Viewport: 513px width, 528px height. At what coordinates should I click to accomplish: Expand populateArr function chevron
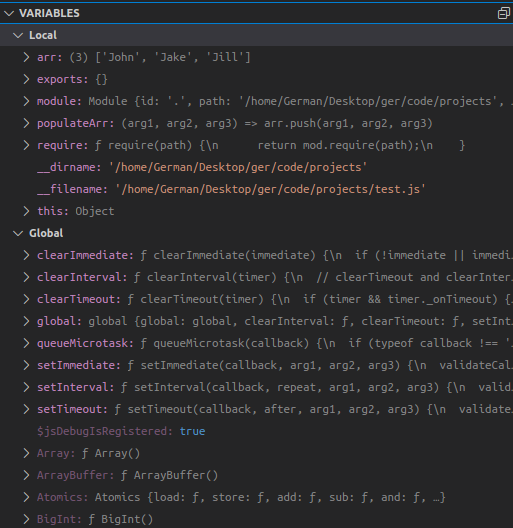click(26, 123)
